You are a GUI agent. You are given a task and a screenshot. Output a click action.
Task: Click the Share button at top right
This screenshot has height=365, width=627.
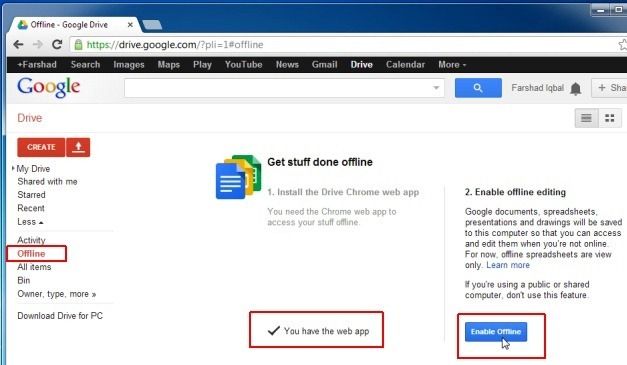609,88
